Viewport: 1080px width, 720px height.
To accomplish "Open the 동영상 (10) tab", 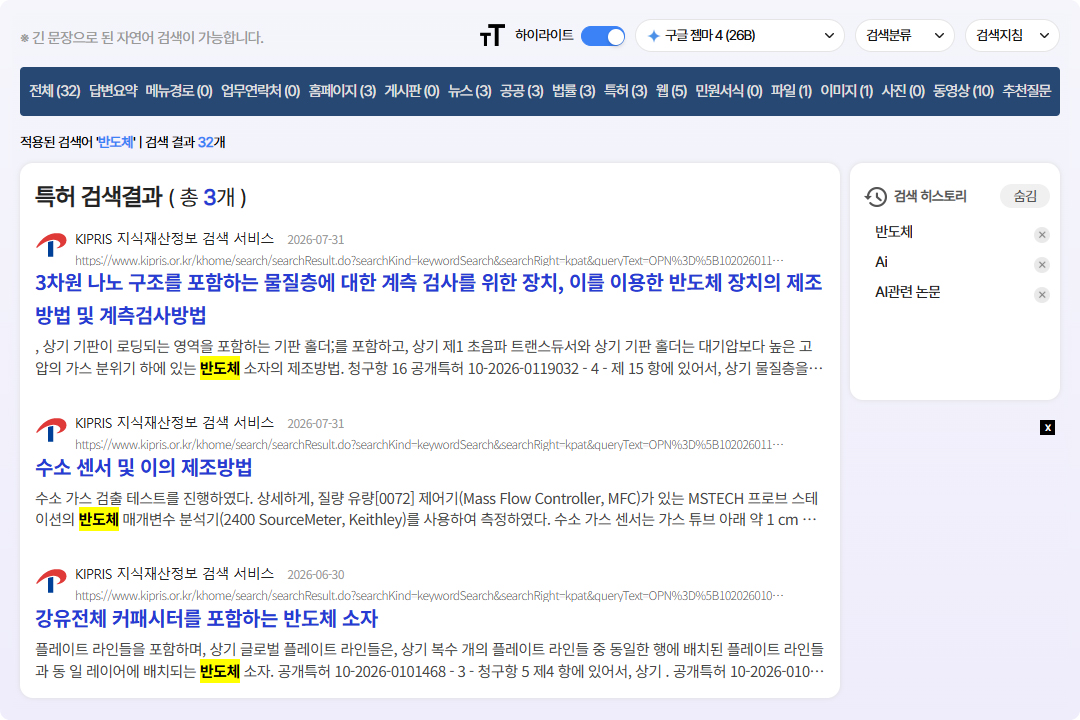I will (964, 91).
